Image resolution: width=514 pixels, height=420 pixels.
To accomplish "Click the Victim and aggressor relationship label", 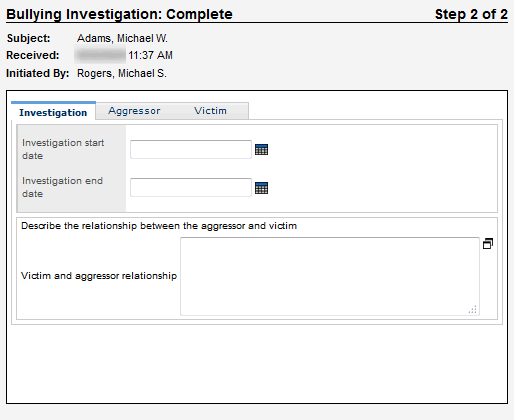I will tap(99, 276).
